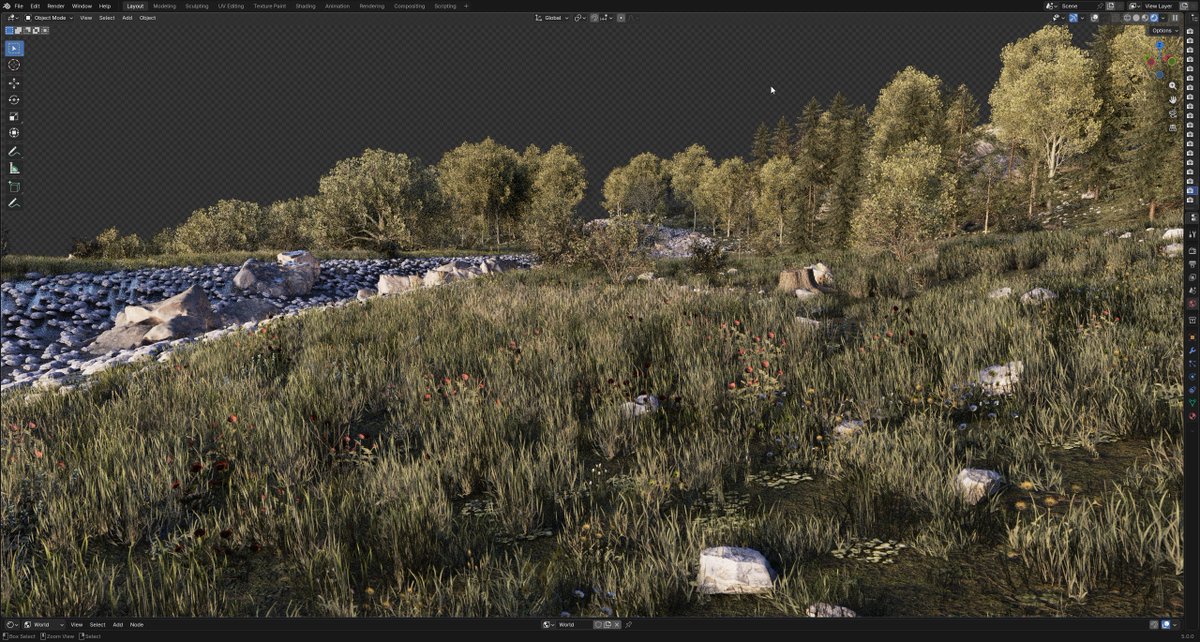Image resolution: width=1200 pixels, height=642 pixels.
Task: Toggle snapping magnet in header
Action: point(594,18)
